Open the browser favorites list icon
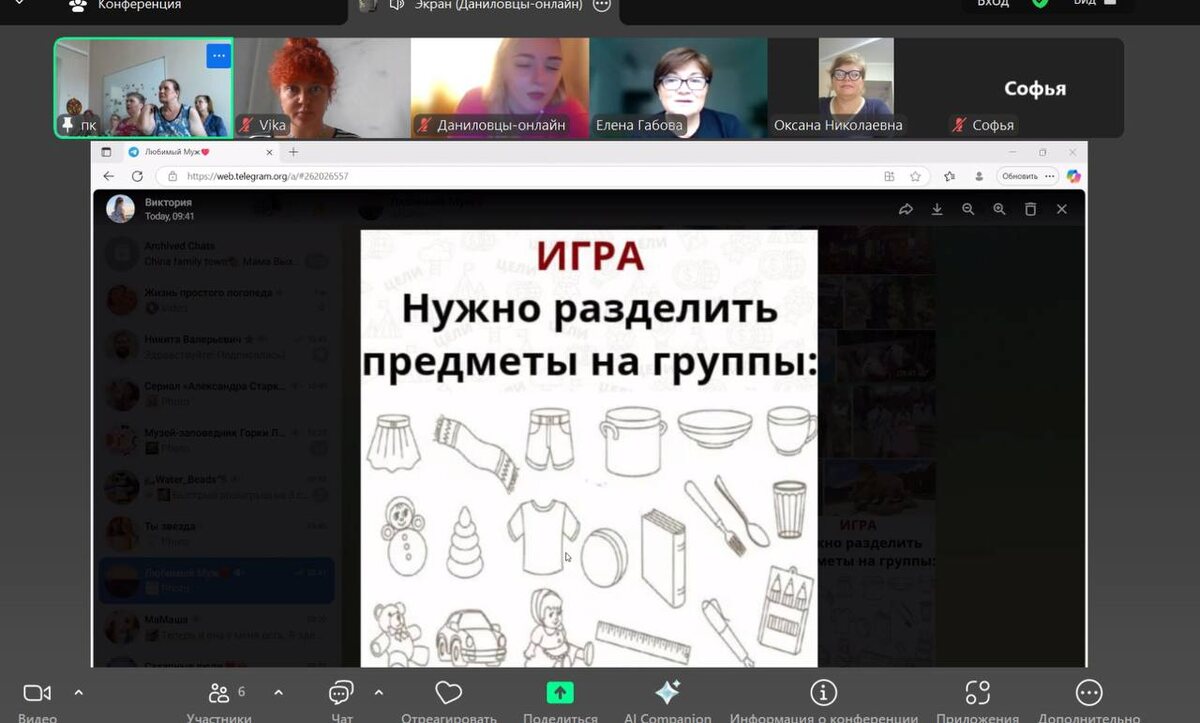 tap(950, 176)
